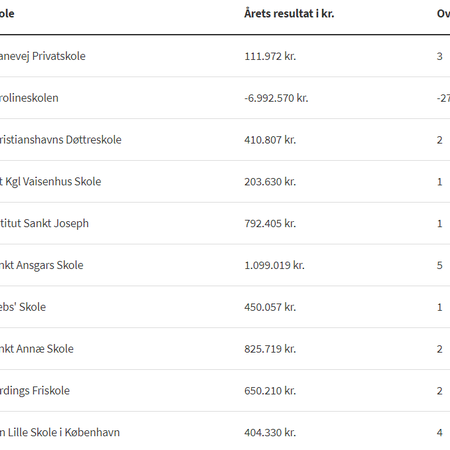The height and width of the screenshot is (450, 450).
Task: Click the 825.719 kr. cell
Action: (x=270, y=349)
